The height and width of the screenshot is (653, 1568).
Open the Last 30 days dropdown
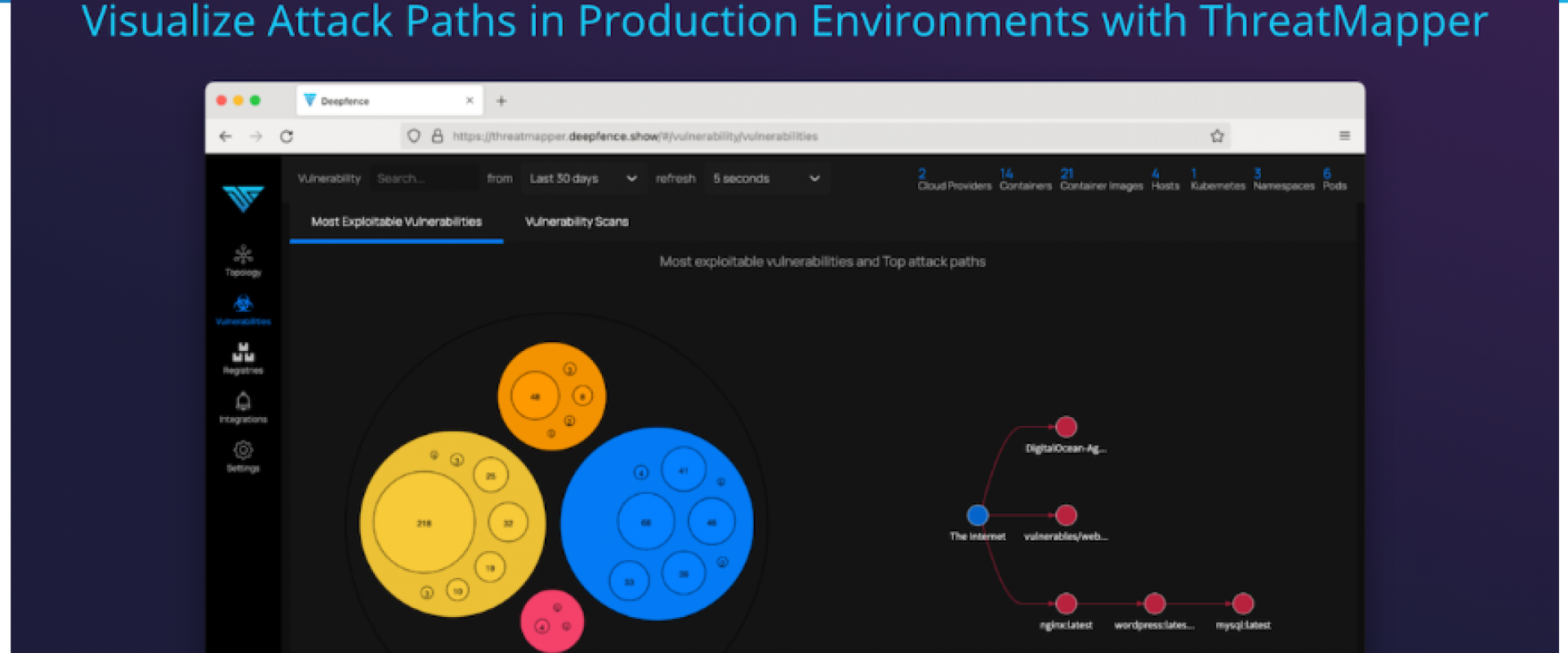582,179
